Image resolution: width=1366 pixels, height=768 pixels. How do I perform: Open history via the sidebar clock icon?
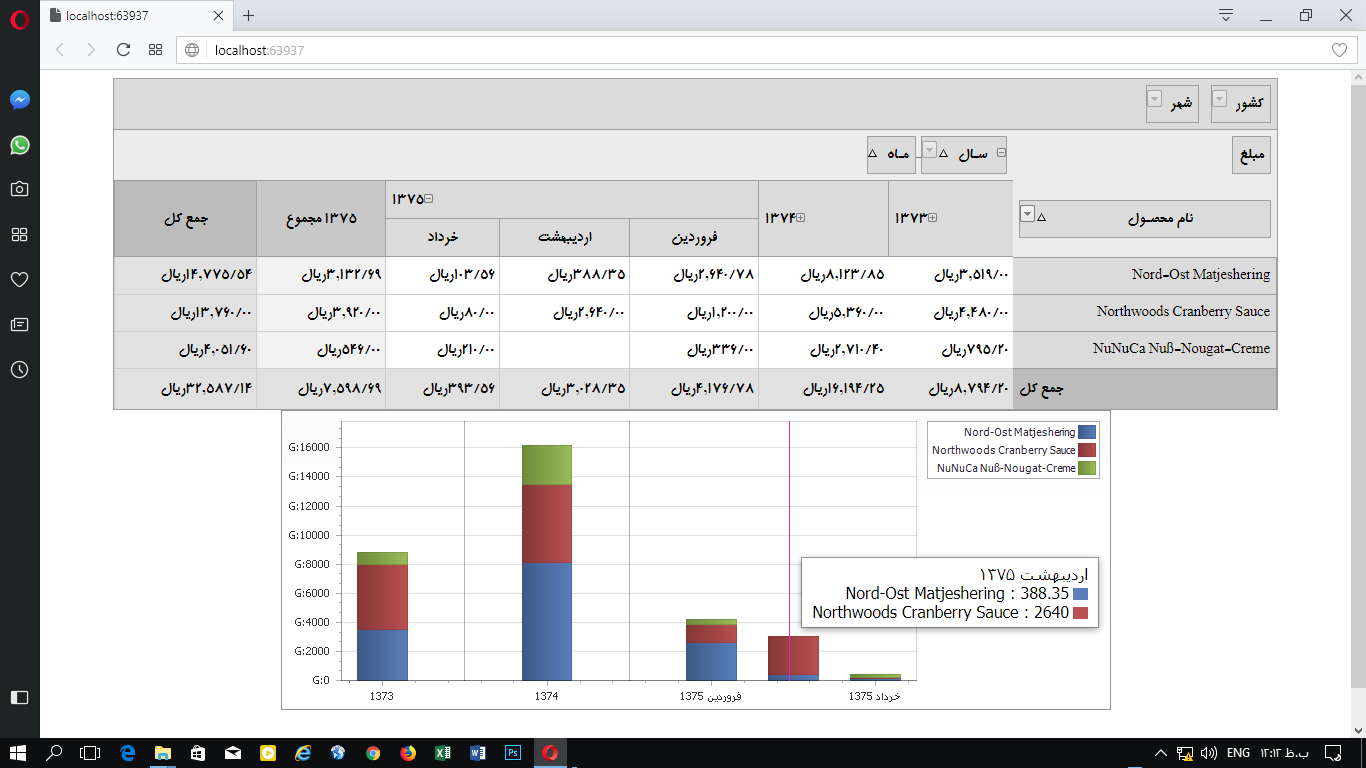[19, 369]
